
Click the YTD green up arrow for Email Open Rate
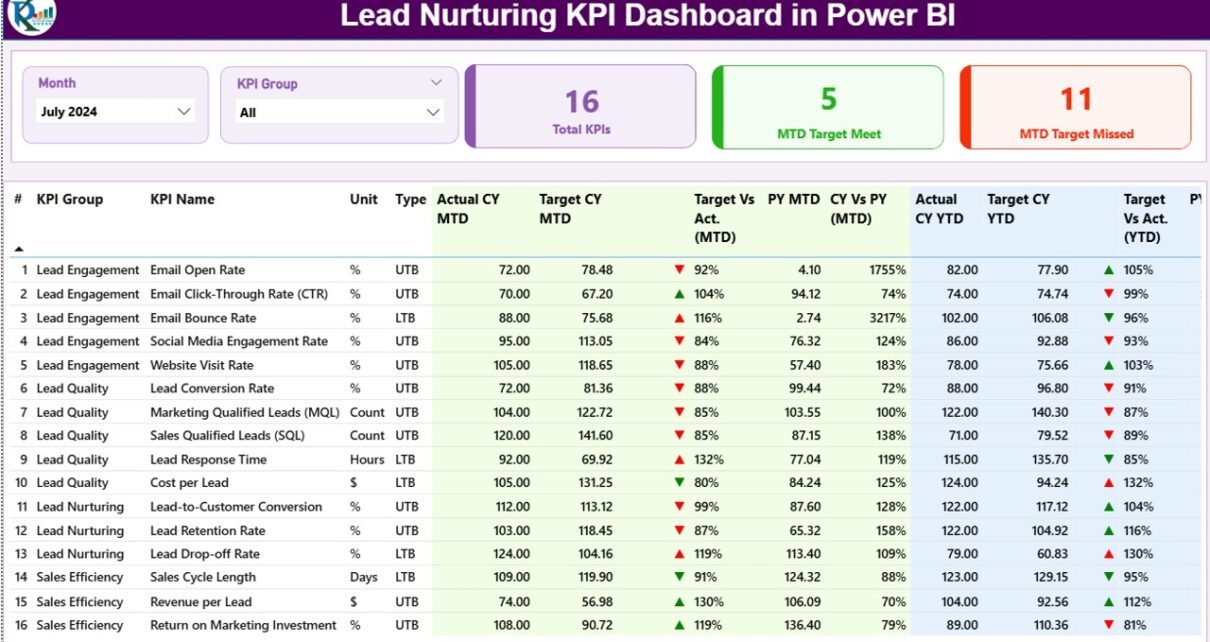(1108, 270)
